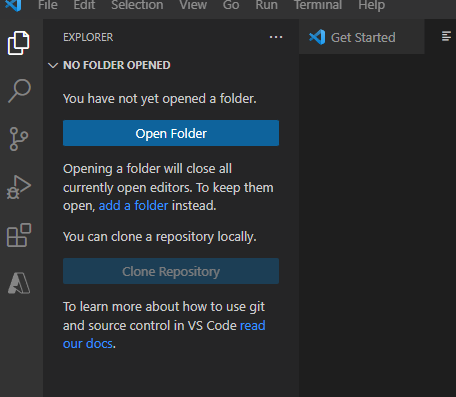
Task: Follow the add a folder link
Action: pyautogui.click(x=133, y=206)
